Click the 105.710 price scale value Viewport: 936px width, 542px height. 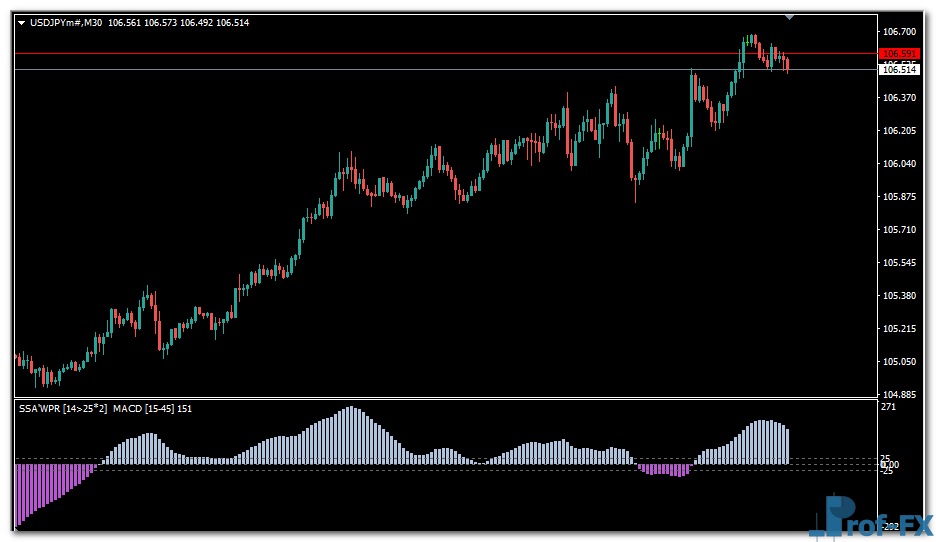[x=899, y=229]
